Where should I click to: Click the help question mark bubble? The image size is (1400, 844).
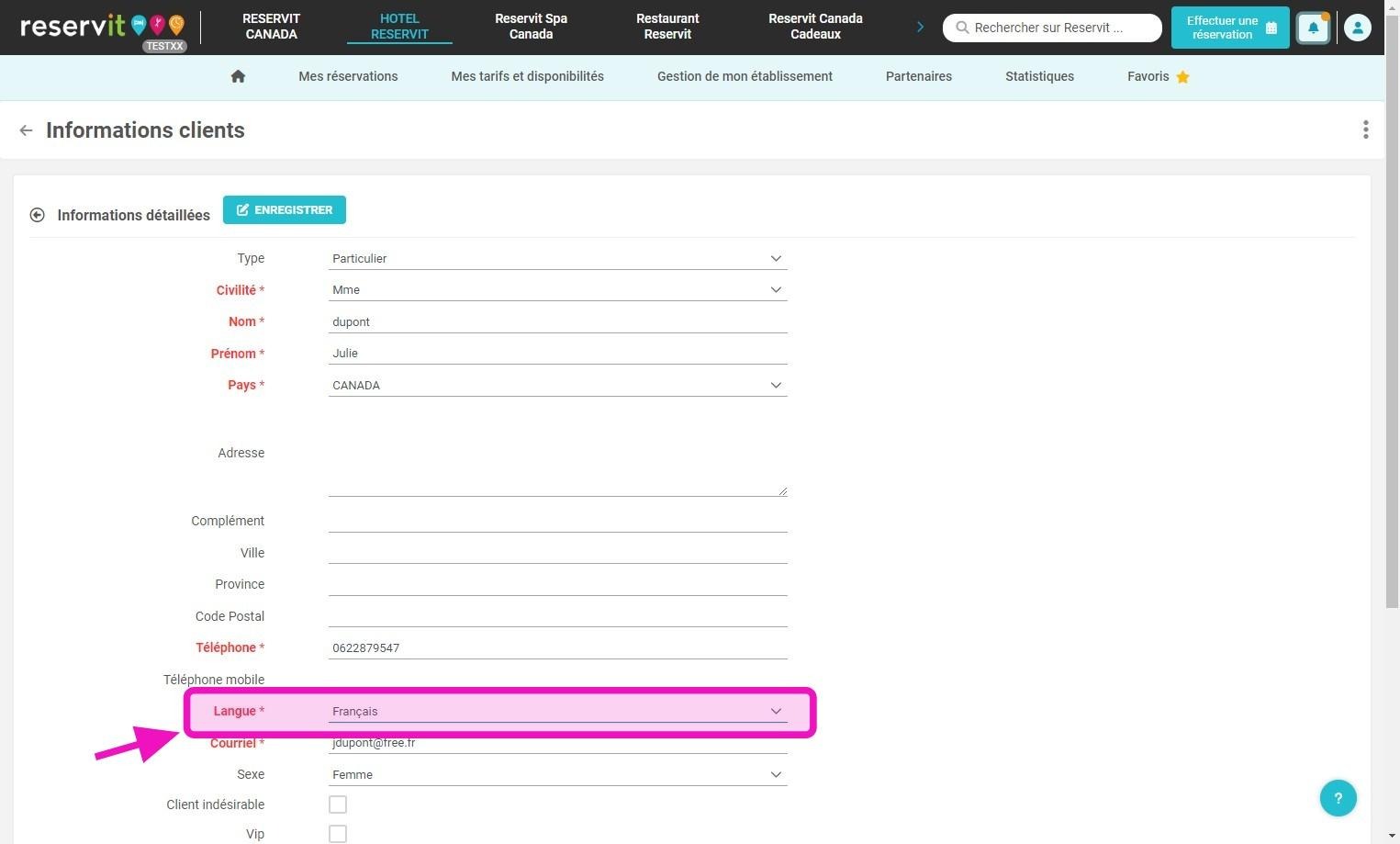pyautogui.click(x=1338, y=797)
